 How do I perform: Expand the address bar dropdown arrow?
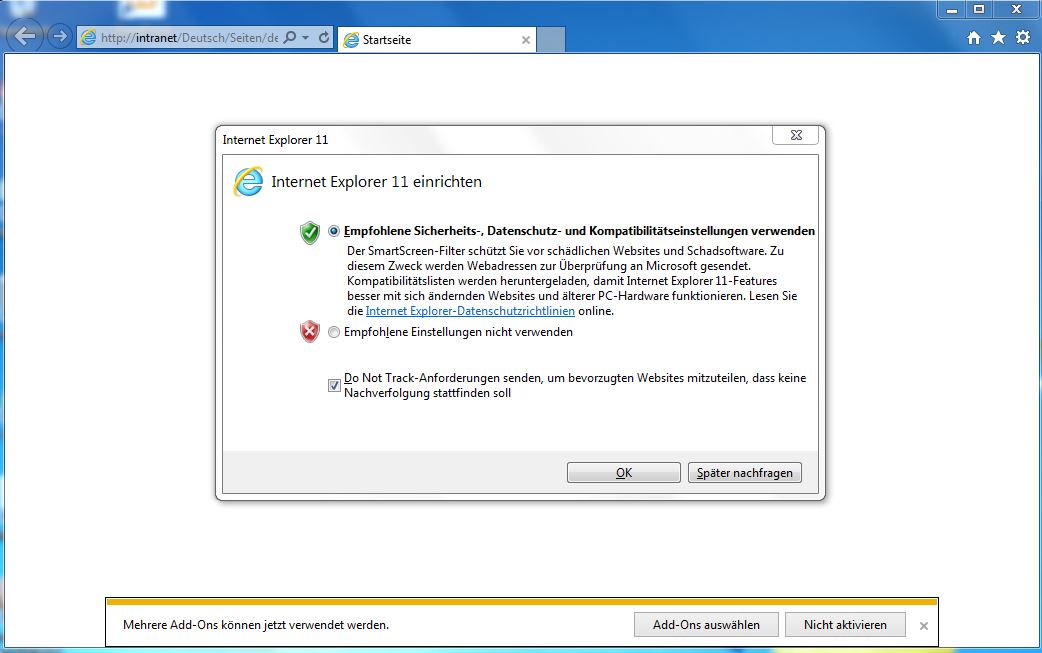click(306, 38)
